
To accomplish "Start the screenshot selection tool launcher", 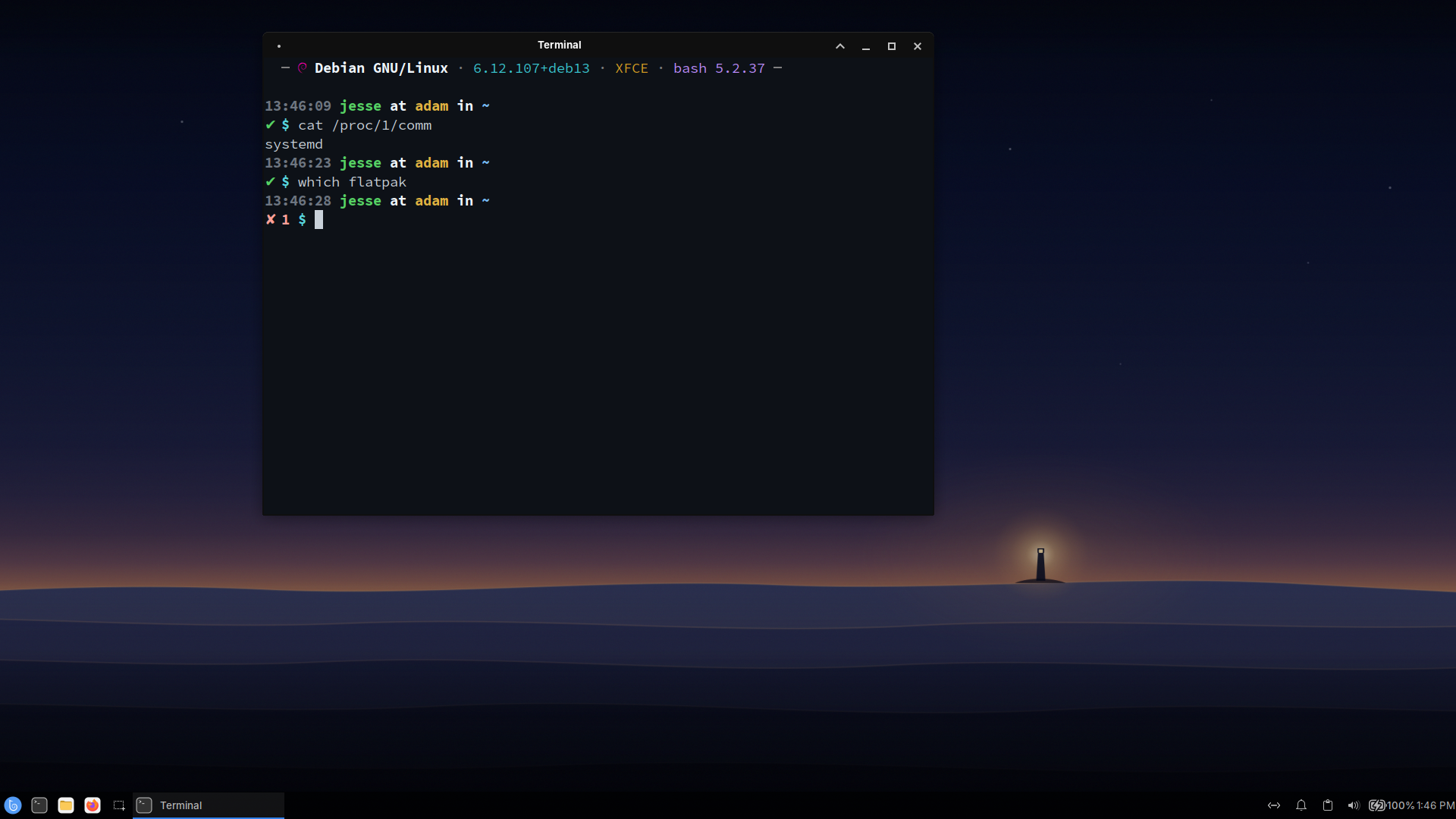I will click(x=119, y=805).
